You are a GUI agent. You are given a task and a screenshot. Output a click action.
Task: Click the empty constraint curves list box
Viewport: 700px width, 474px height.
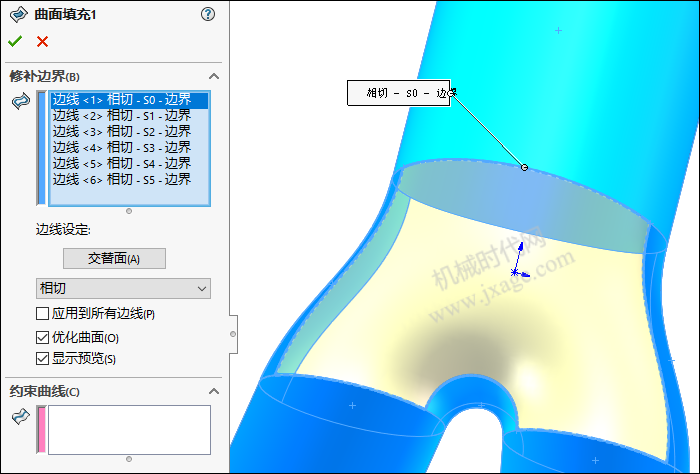pos(129,429)
